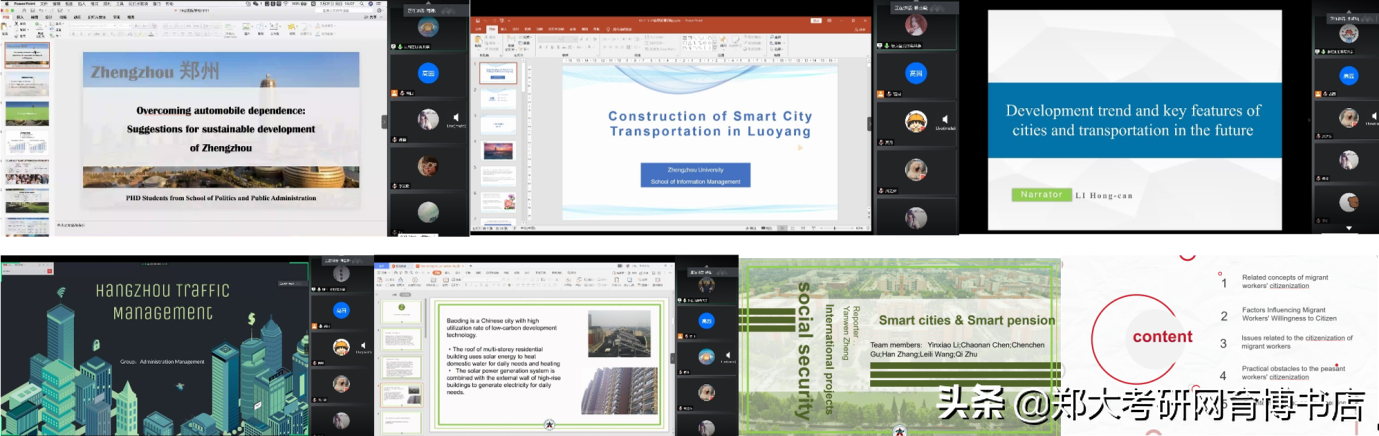1379x436 pixels.
Task: Collapse the participant panel next to the Luoyang slide
Action: pyautogui.click(x=868, y=124)
